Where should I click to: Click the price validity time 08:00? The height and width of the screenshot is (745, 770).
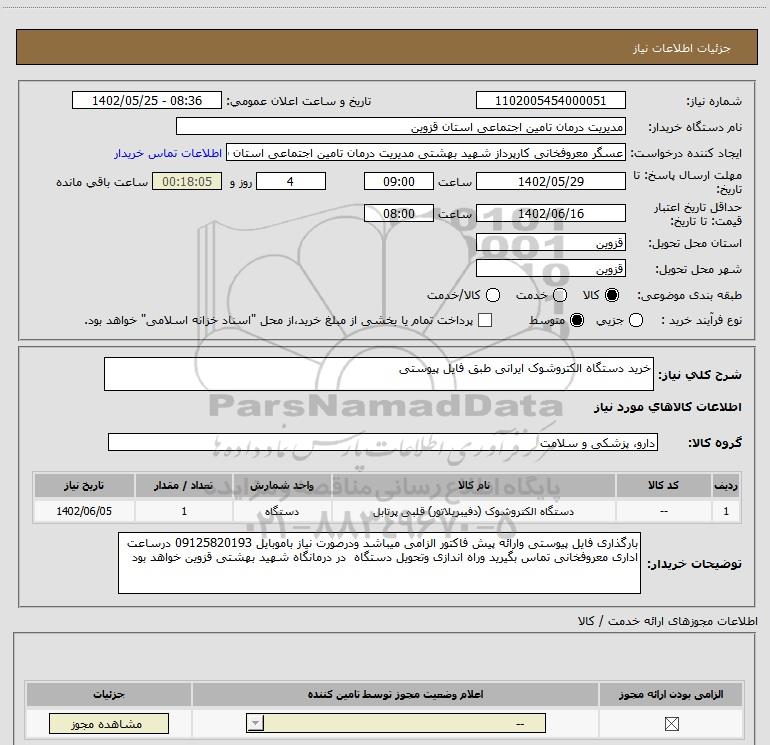click(x=399, y=213)
